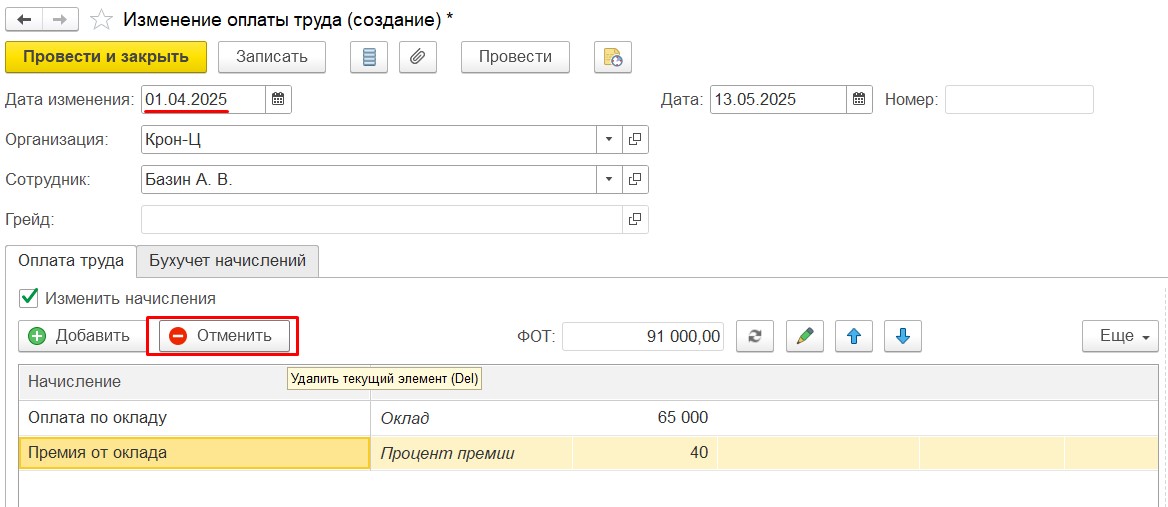This screenshot has height=507, width=1168.
Task: Click the create-based-on document icon
Action: click(x=613, y=57)
